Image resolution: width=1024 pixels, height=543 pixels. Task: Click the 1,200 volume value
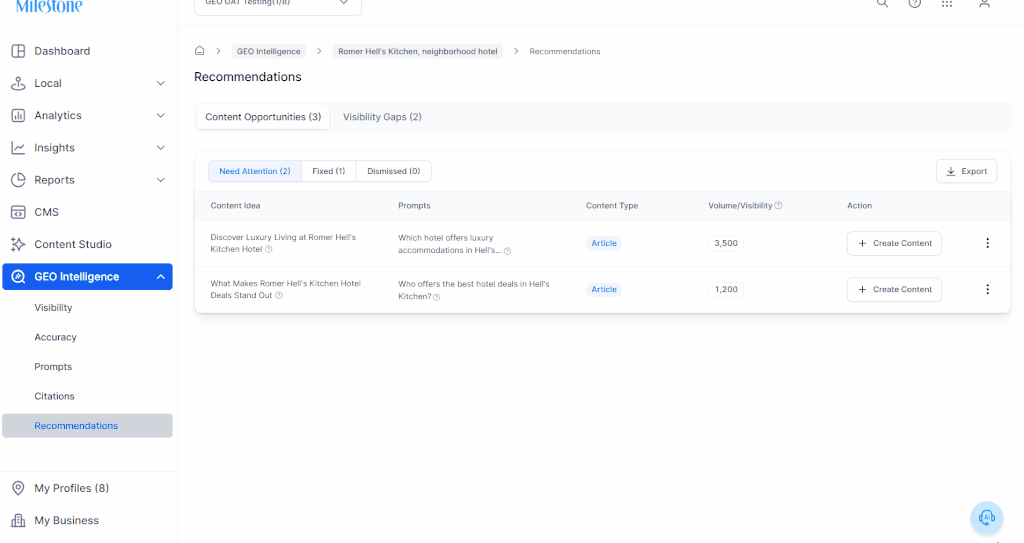point(726,289)
